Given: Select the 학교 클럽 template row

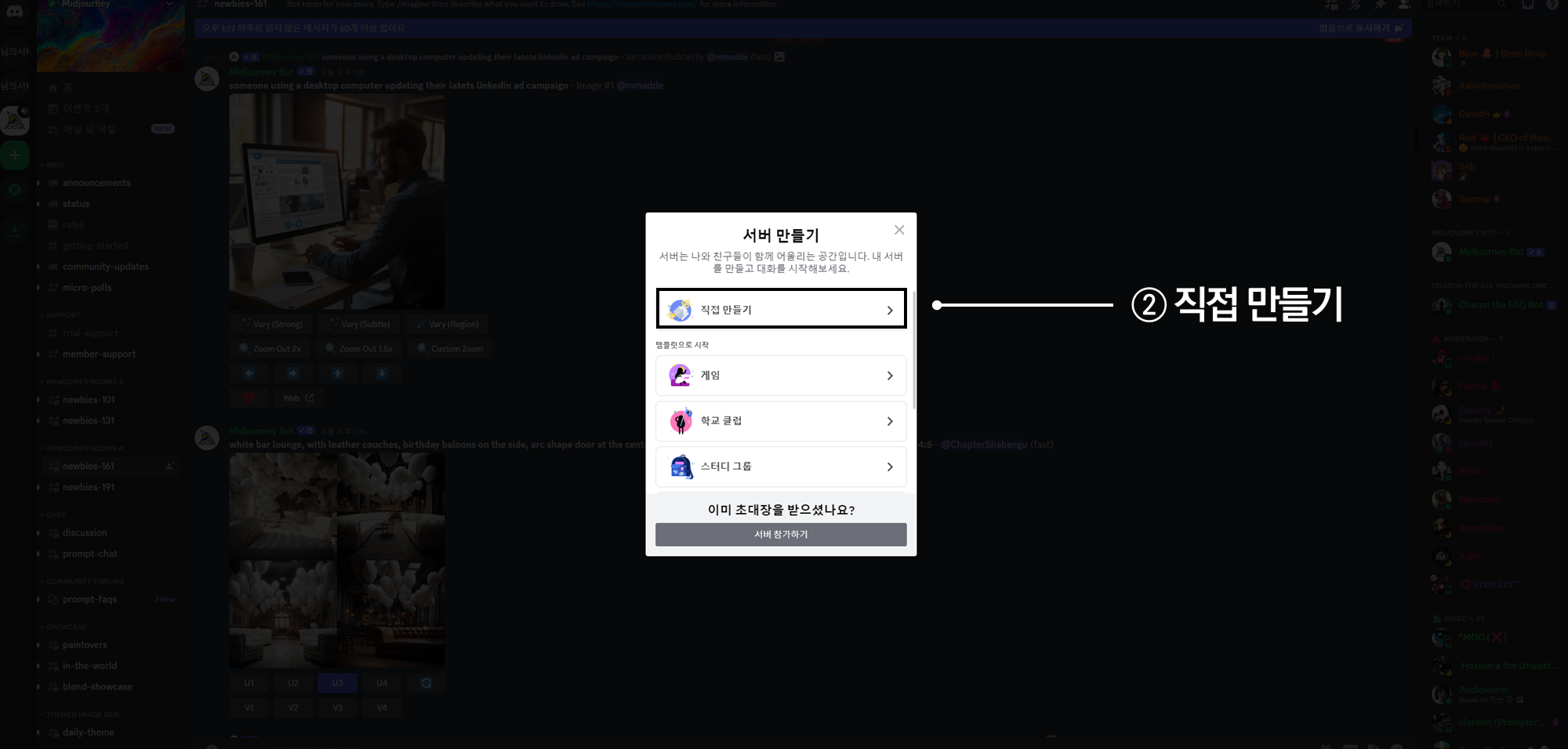Looking at the screenshot, I should click(x=781, y=421).
